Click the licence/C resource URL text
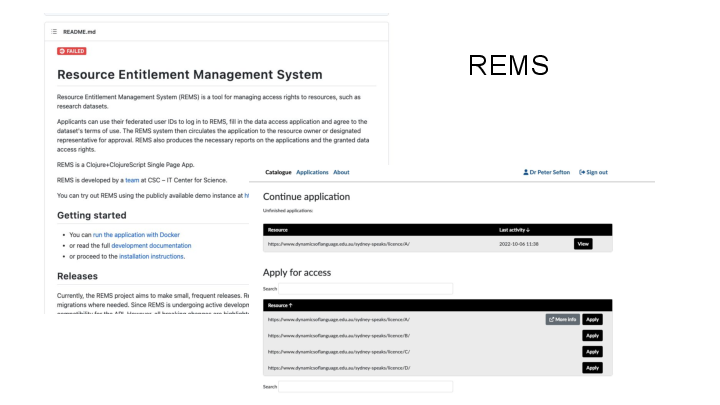 point(339,352)
